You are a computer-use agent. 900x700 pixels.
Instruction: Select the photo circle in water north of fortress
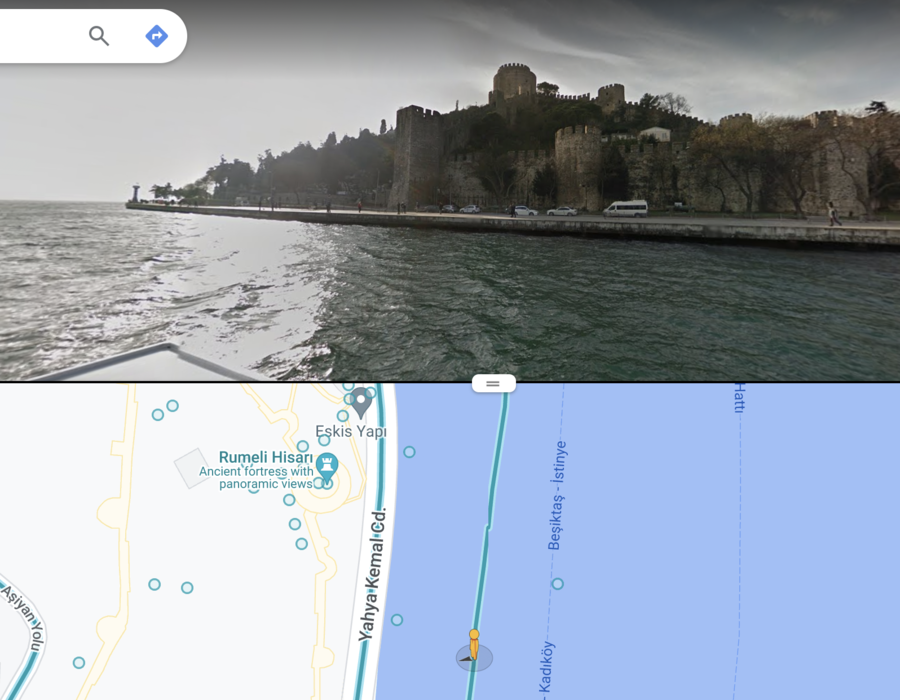[x=409, y=452]
